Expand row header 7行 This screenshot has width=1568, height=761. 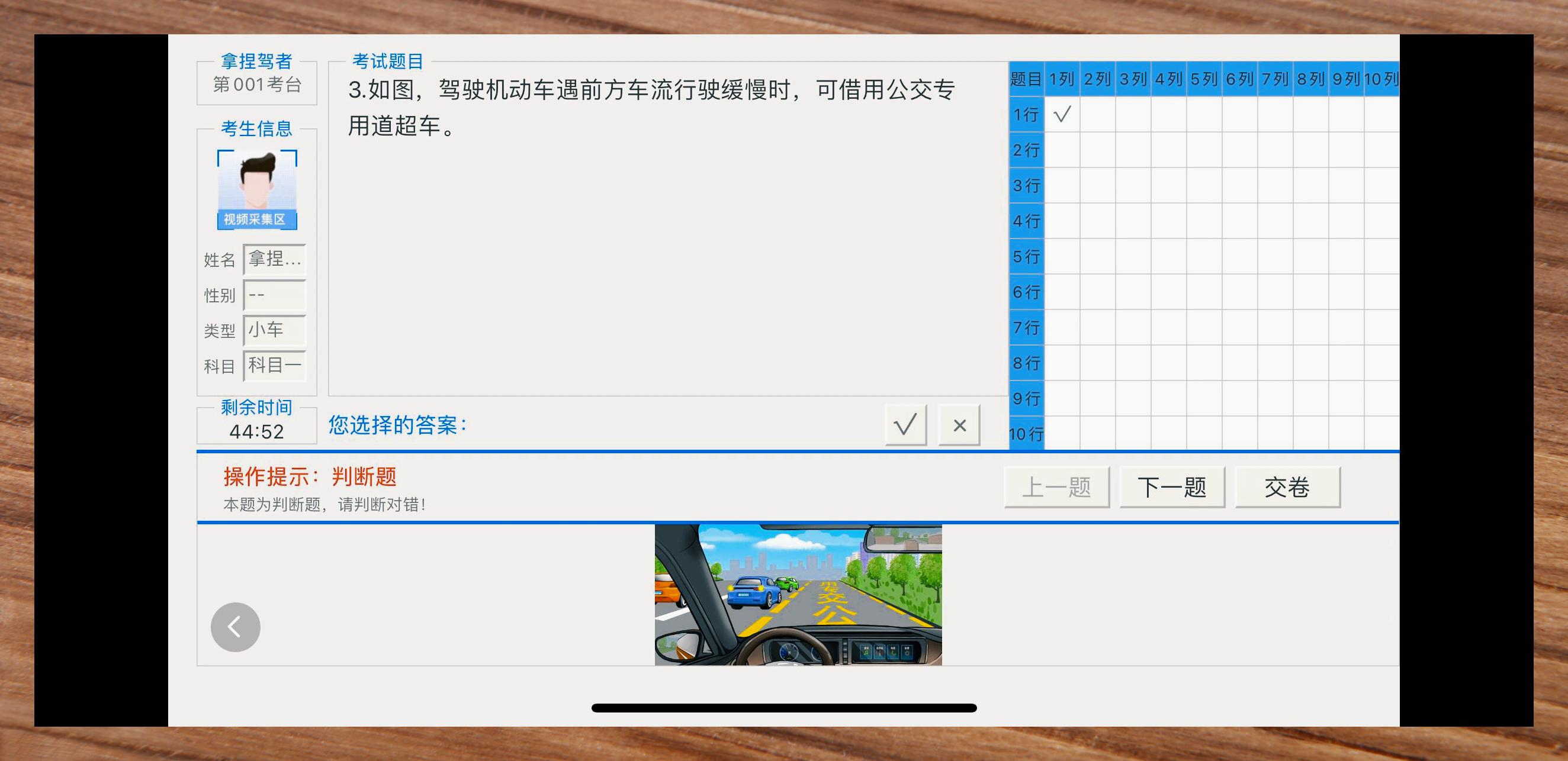coord(1026,328)
